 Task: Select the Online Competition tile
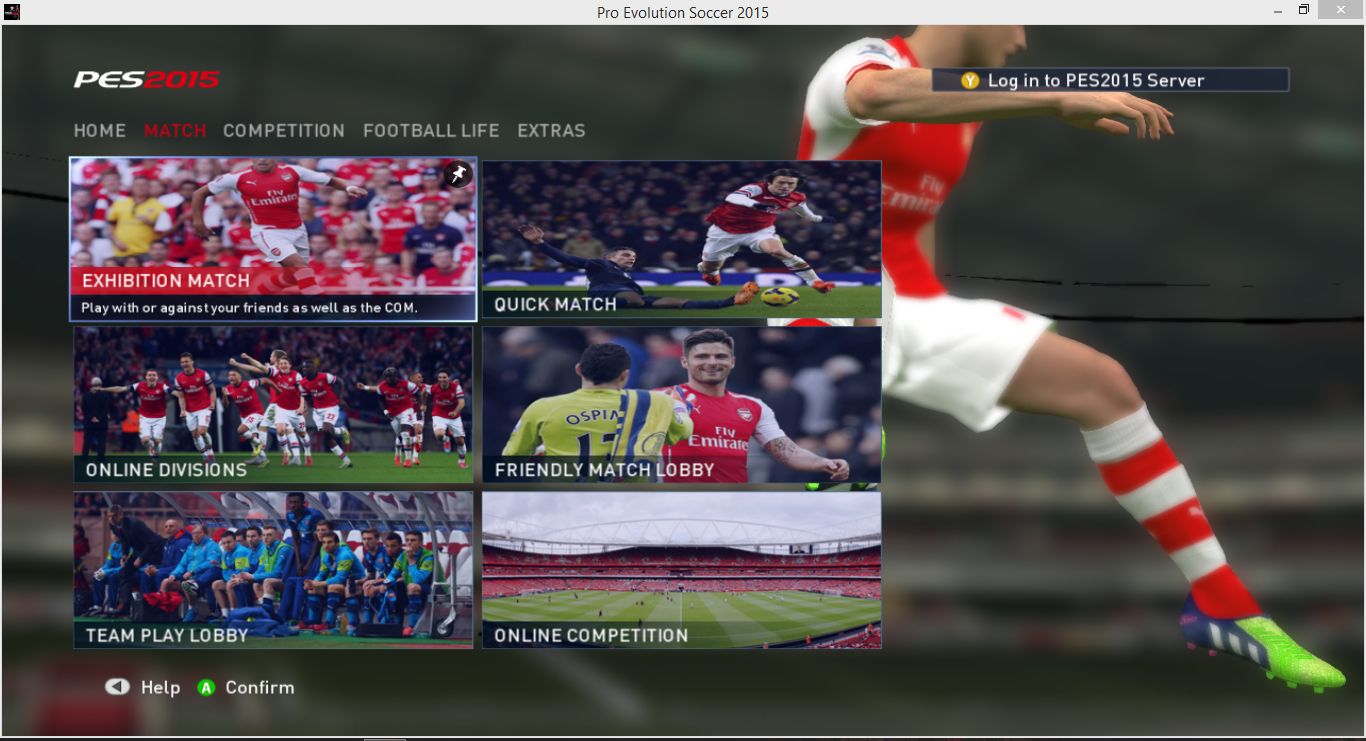(681, 570)
